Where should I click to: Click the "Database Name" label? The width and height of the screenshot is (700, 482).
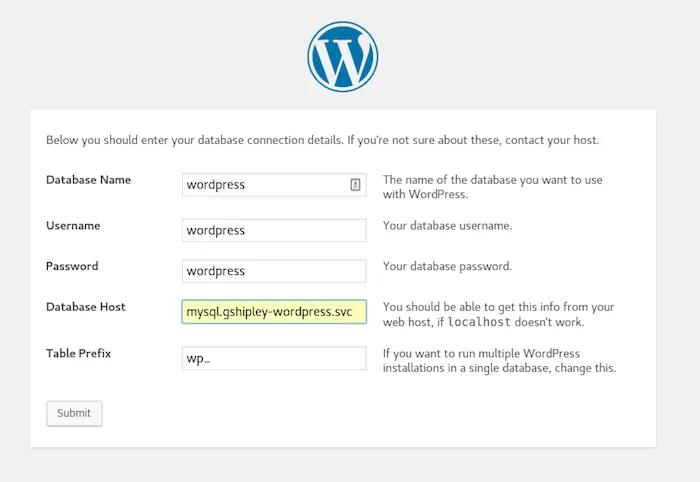88,180
